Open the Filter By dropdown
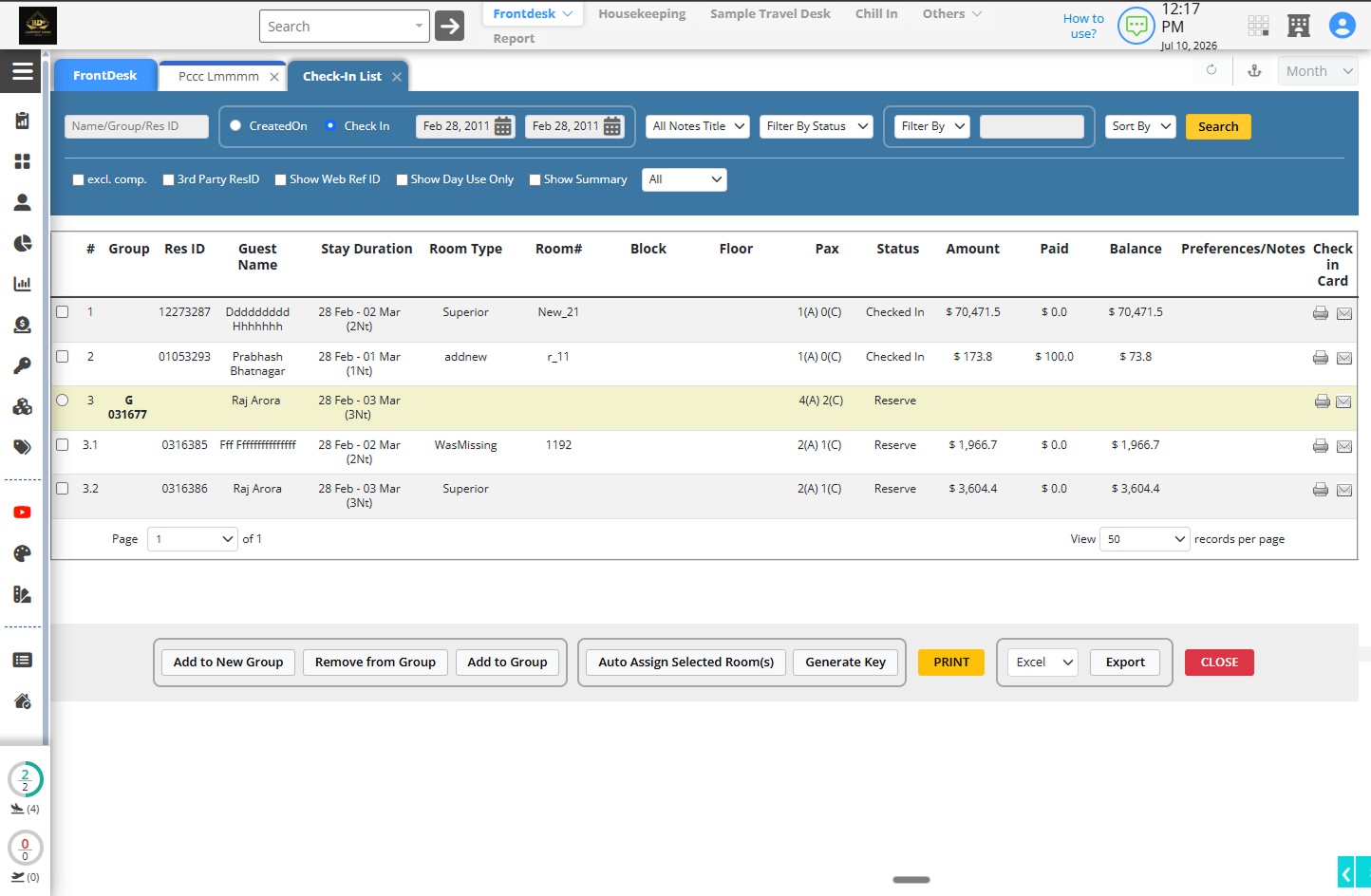This screenshot has height=896, width=1371. 932,126
